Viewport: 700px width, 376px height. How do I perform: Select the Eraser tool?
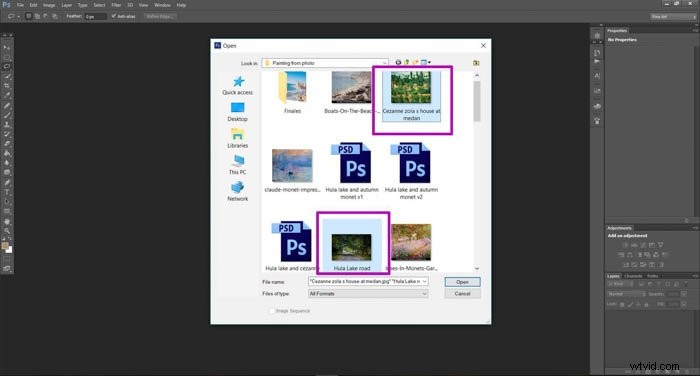pyautogui.click(x=7, y=144)
